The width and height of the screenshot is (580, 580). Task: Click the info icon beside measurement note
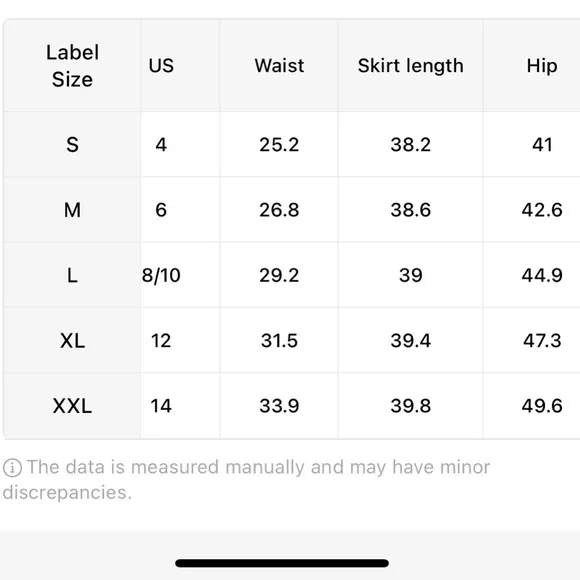[x=12, y=468]
